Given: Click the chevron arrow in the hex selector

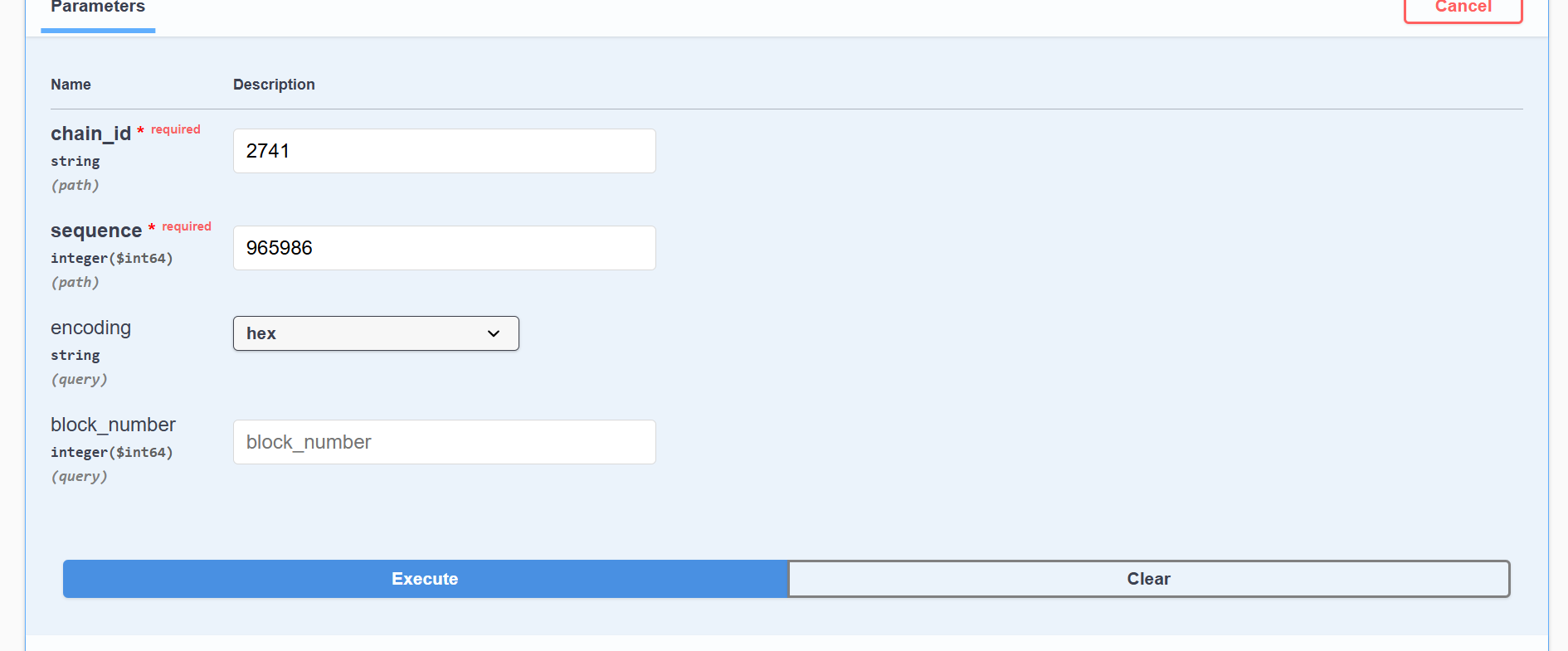Looking at the screenshot, I should (x=494, y=333).
